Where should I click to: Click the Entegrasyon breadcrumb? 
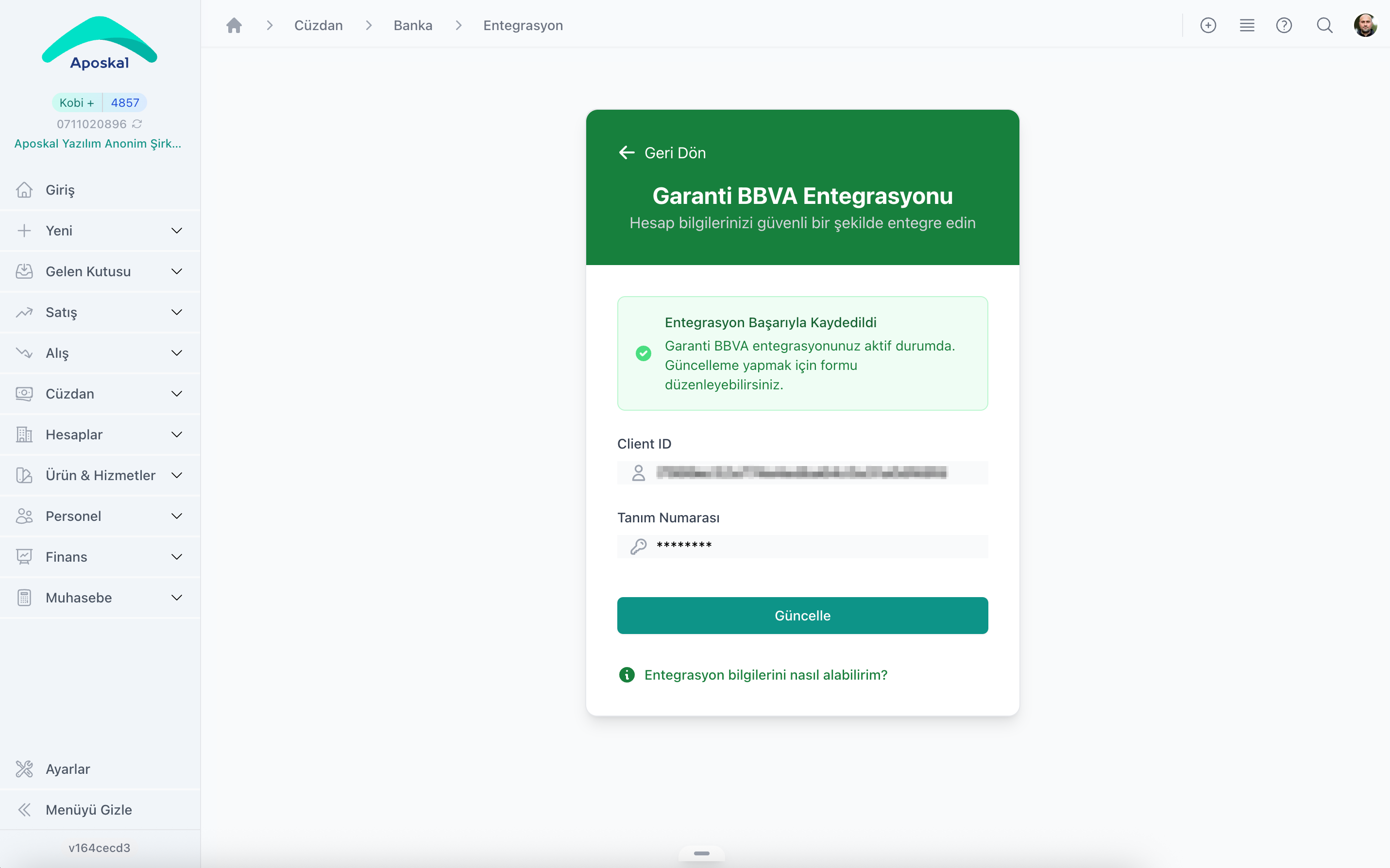(523, 25)
